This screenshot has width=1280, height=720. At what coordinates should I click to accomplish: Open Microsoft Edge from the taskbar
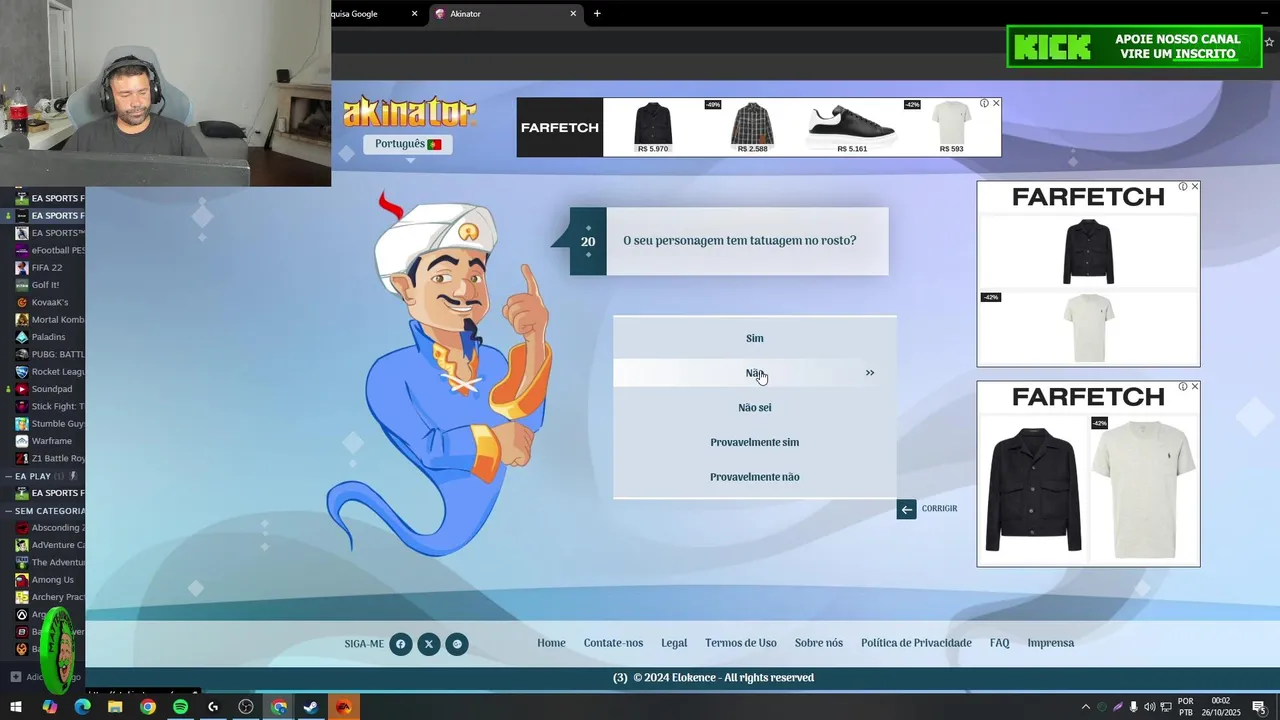[x=82, y=707]
